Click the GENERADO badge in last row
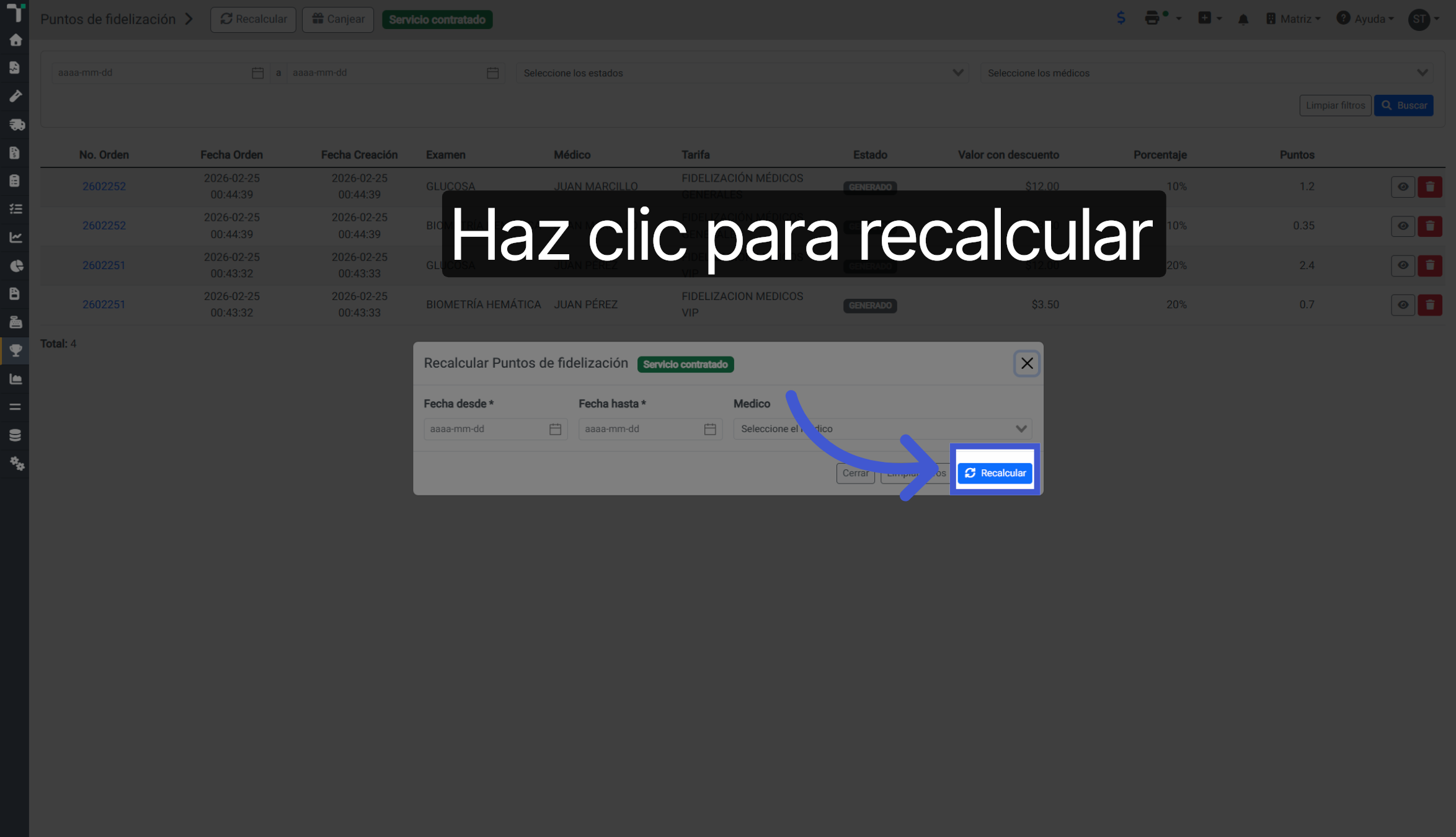 tap(870, 306)
